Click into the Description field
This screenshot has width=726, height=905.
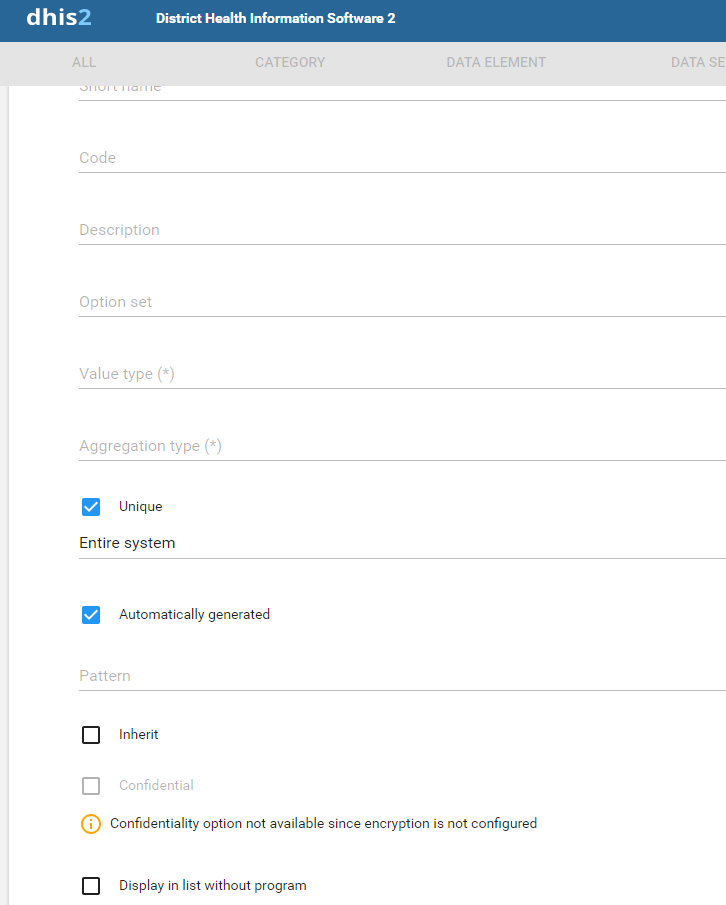400,230
